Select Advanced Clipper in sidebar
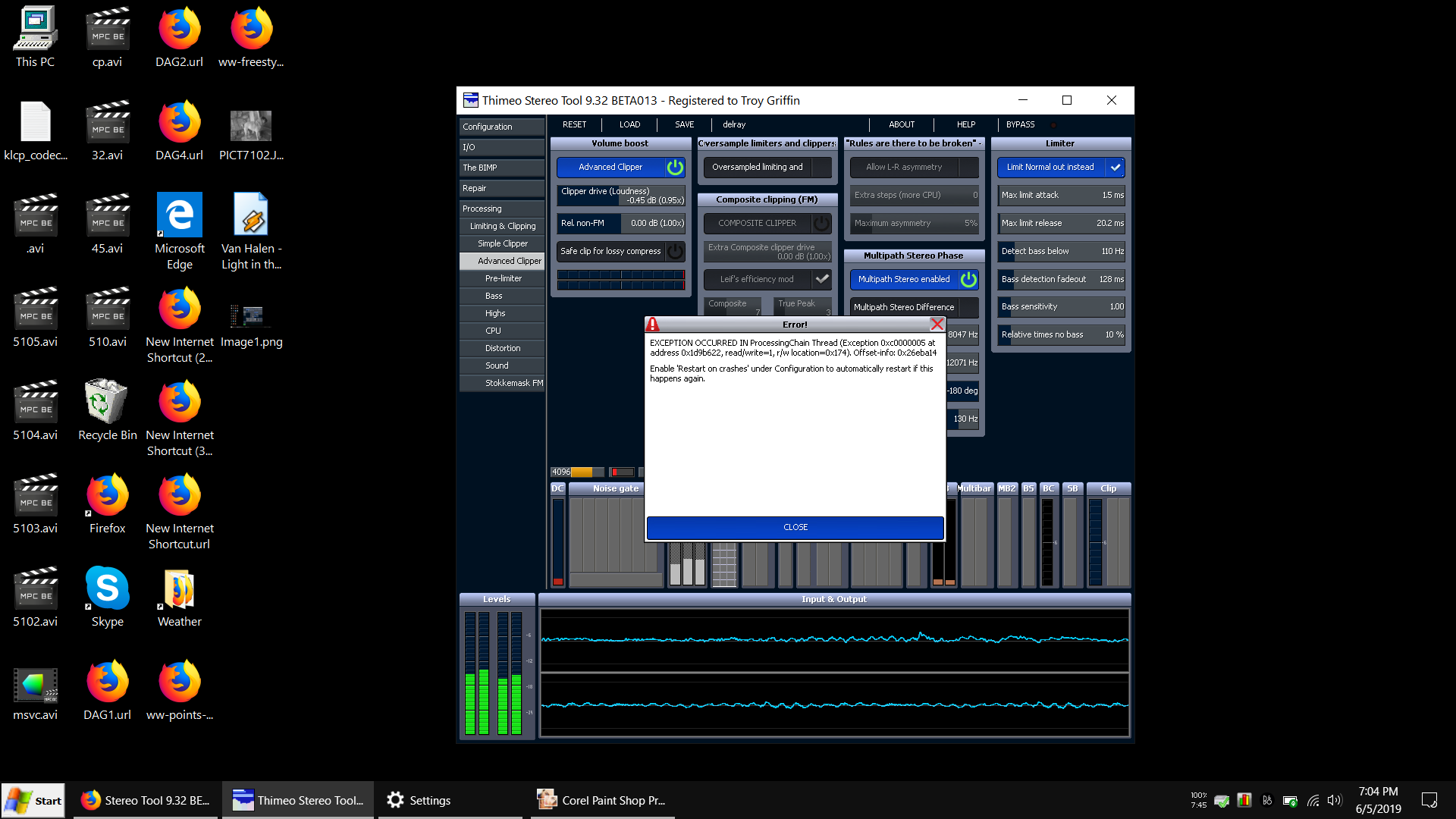Viewport: 1456px width, 819px height. [x=502, y=261]
